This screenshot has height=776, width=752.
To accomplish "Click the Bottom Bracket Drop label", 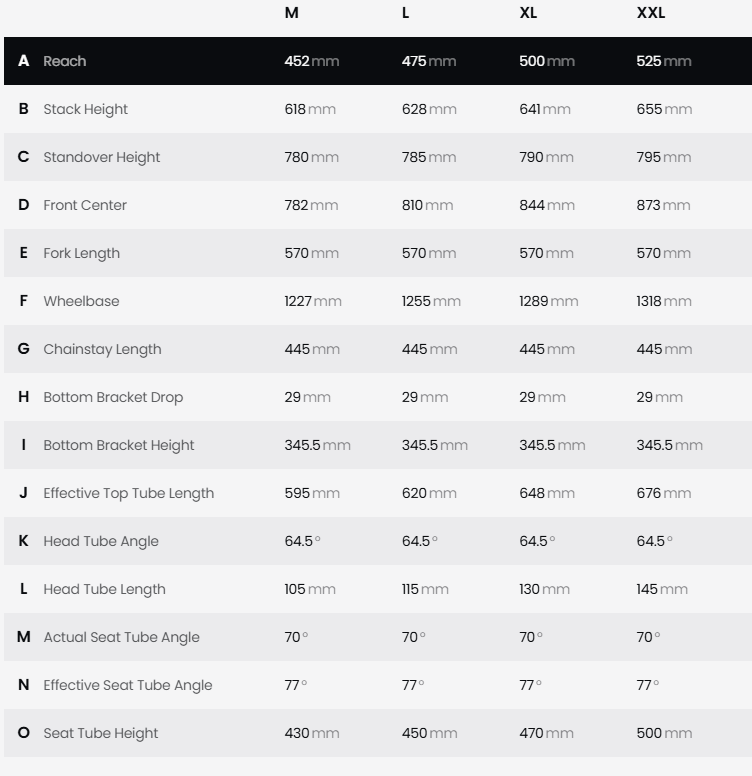I will [x=113, y=397].
